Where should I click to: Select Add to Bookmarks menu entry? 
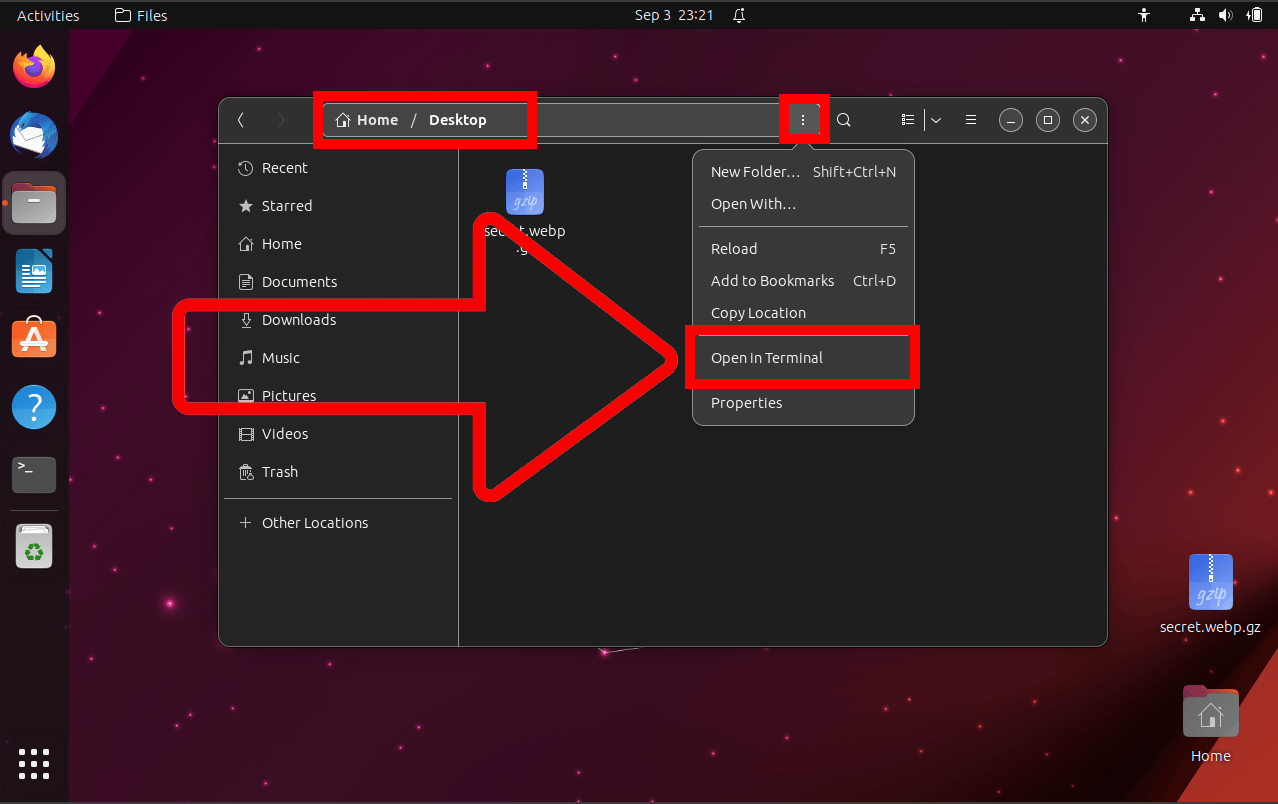[x=772, y=280]
